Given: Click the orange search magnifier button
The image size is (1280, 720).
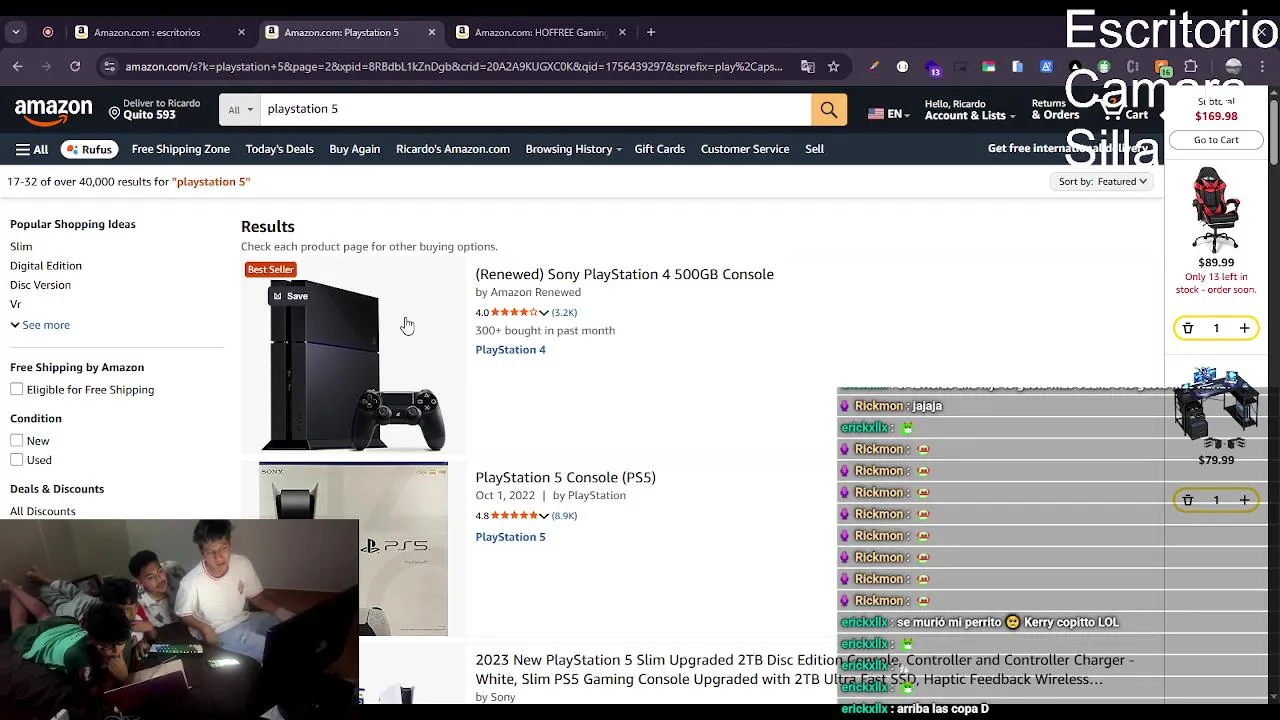Looking at the screenshot, I should tap(829, 109).
